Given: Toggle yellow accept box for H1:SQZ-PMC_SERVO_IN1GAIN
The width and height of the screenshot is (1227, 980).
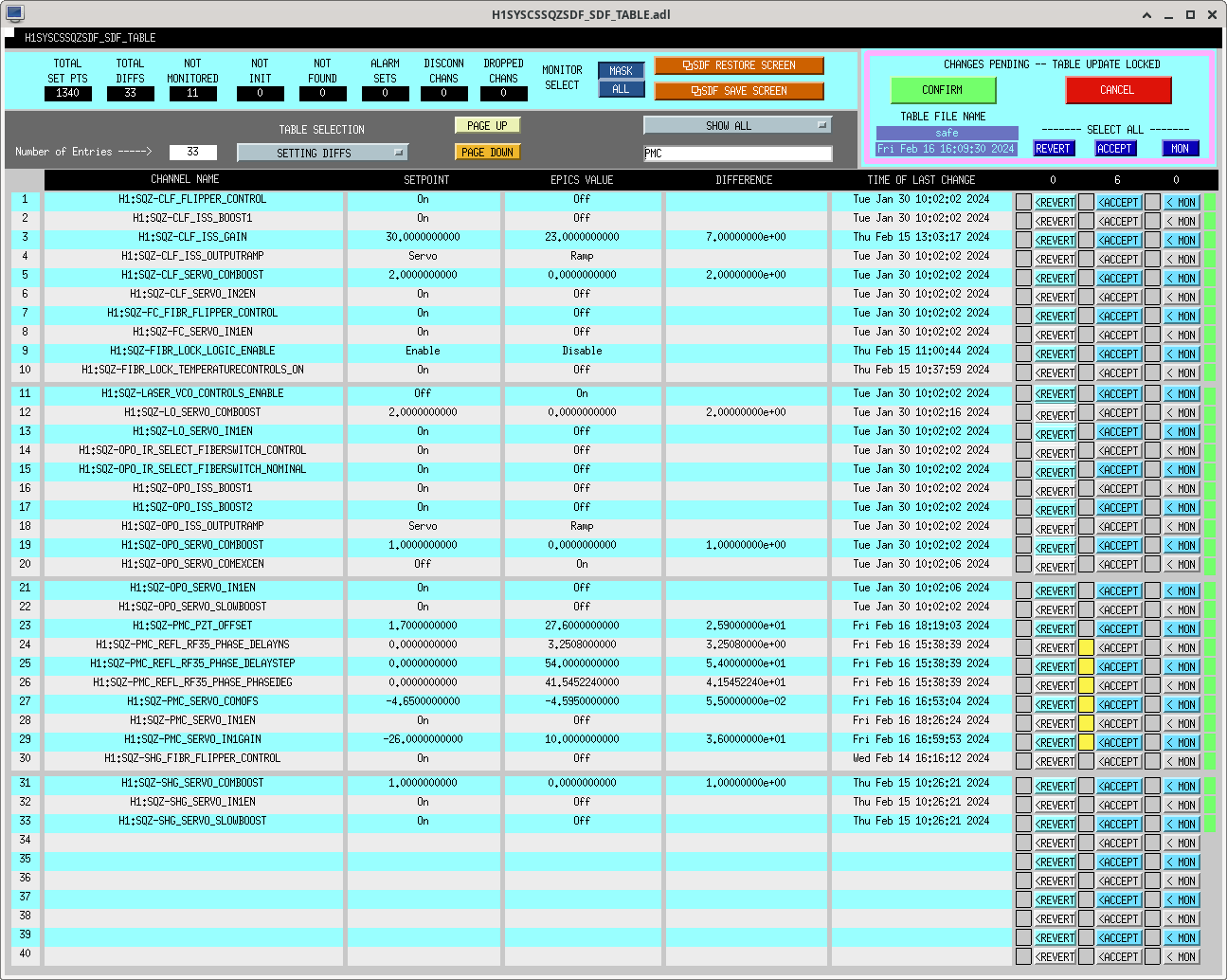Looking at the screenshot, I should coord(1087,742).
